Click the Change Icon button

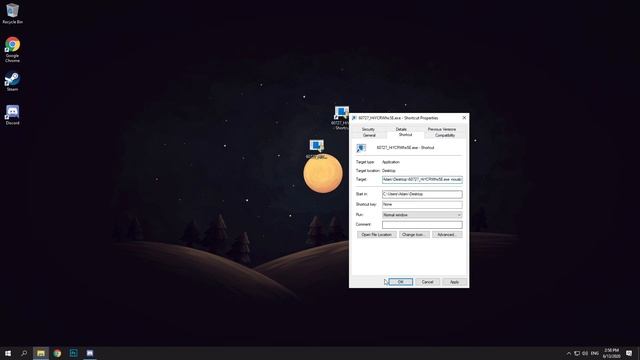point(414,235)
